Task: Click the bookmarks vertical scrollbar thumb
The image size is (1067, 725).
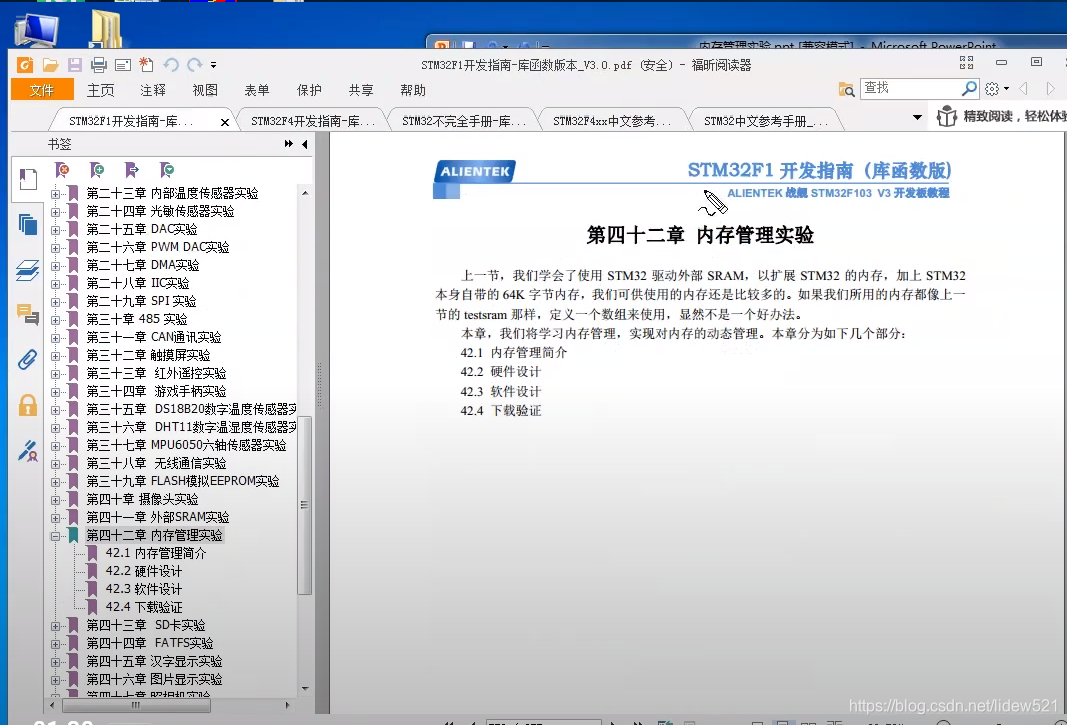Action: point(305,504)
